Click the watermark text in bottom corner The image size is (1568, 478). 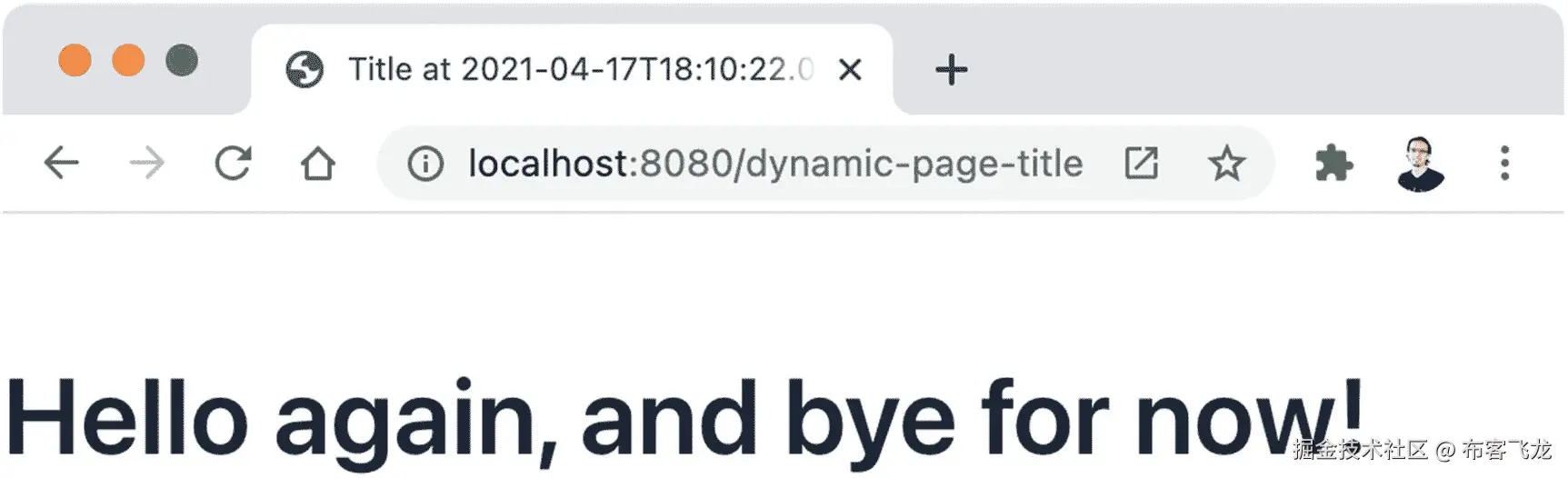[1422, 449]
